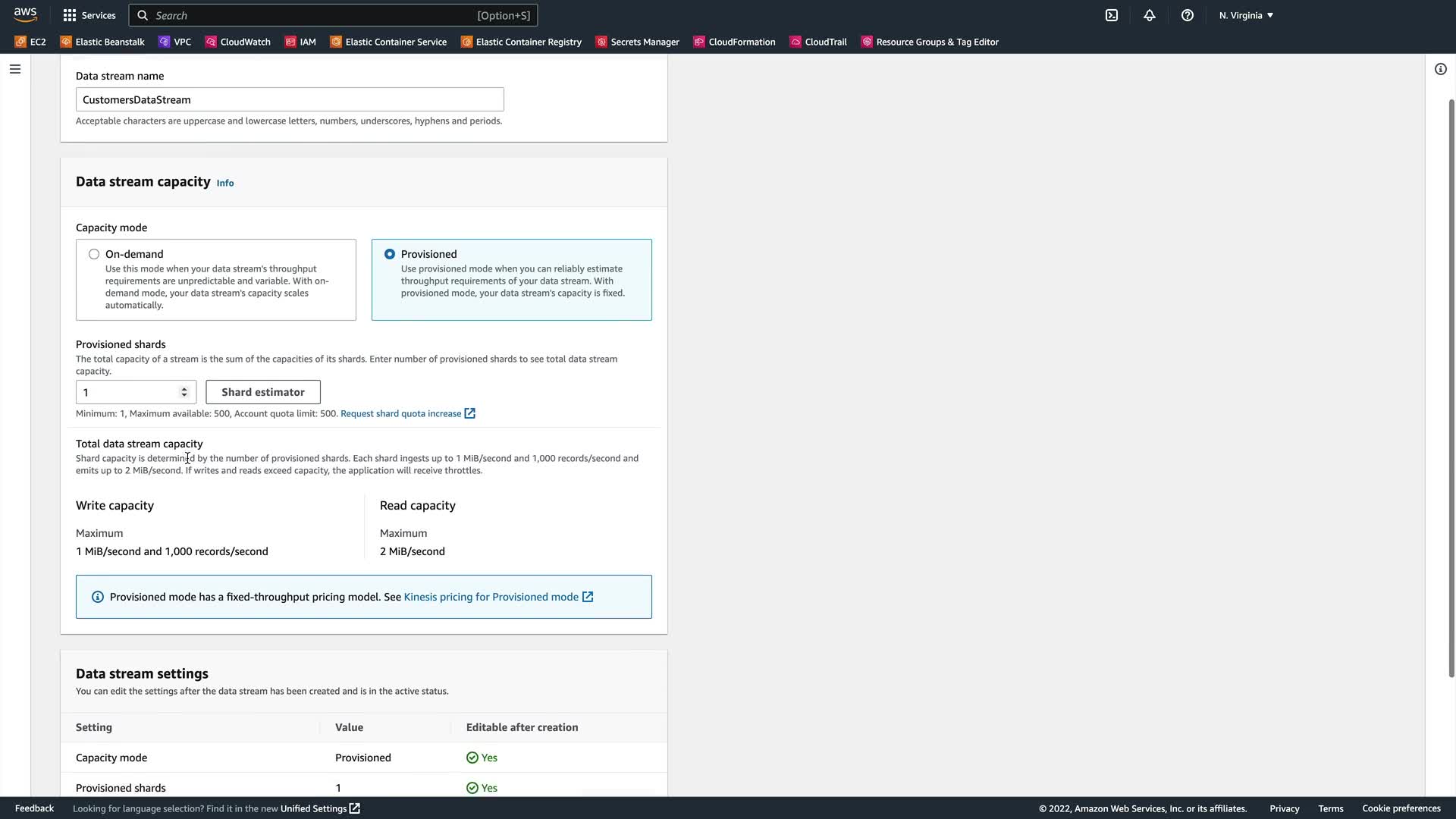The height and width of the screenshot is (819, 1456).
Task: Open the AWS home logo
Action: tap(25, 15)
